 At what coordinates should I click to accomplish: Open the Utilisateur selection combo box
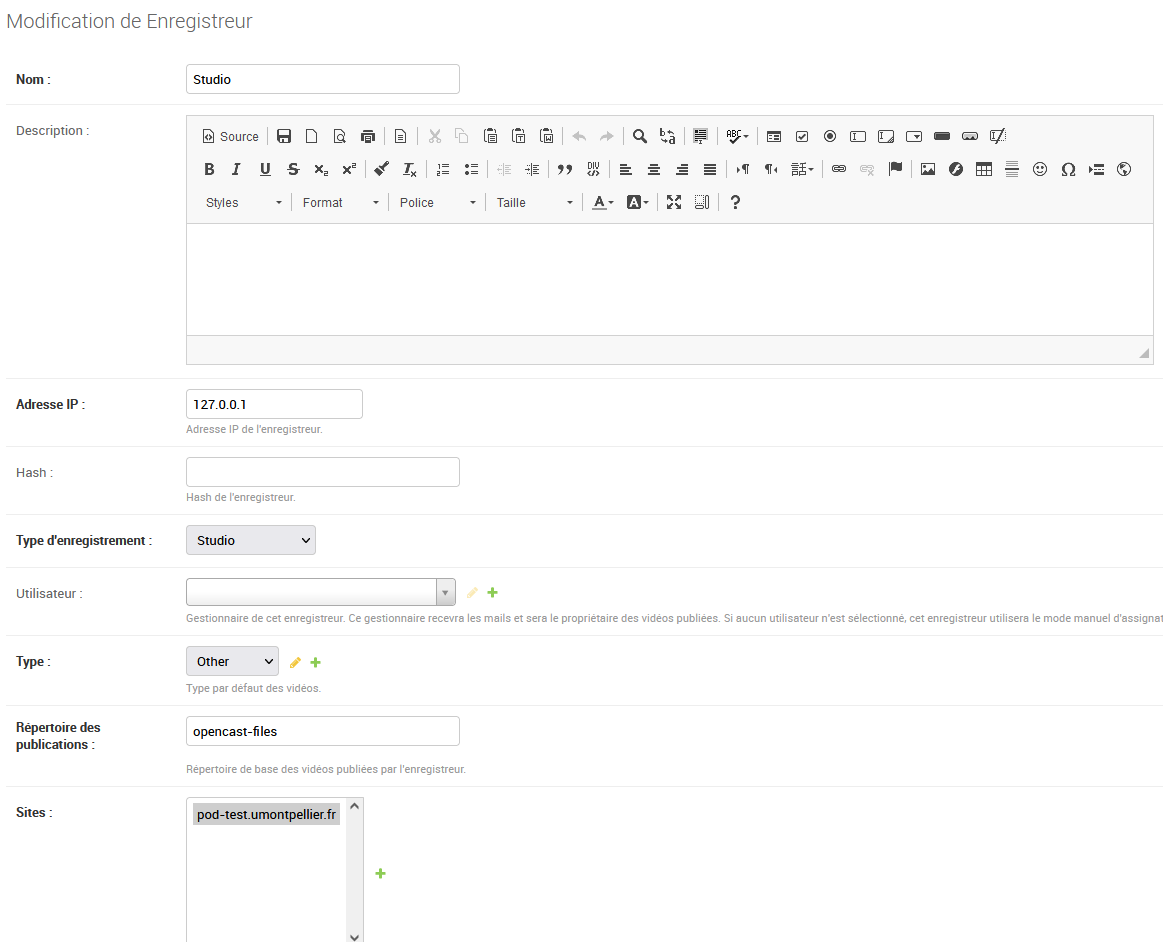pyautogui.click(x=320, y=592)
